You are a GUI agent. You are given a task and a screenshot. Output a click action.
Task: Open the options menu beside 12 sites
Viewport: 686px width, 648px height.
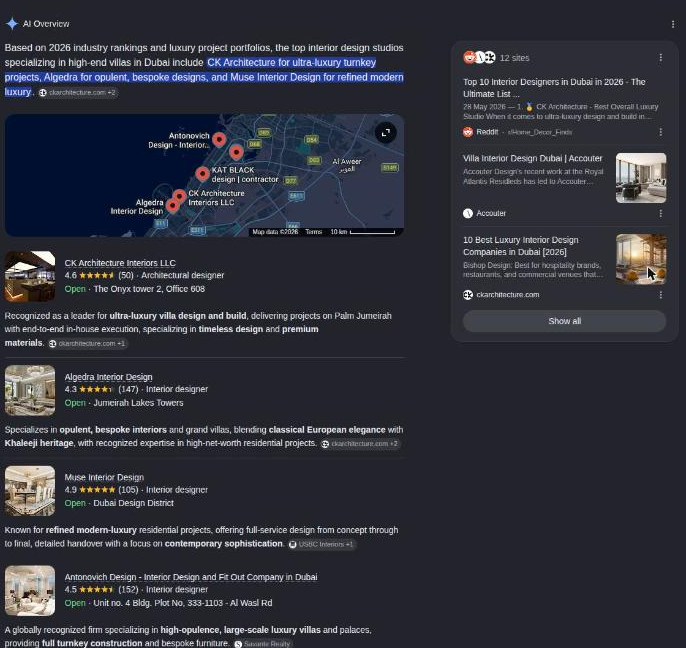[660, 58]
